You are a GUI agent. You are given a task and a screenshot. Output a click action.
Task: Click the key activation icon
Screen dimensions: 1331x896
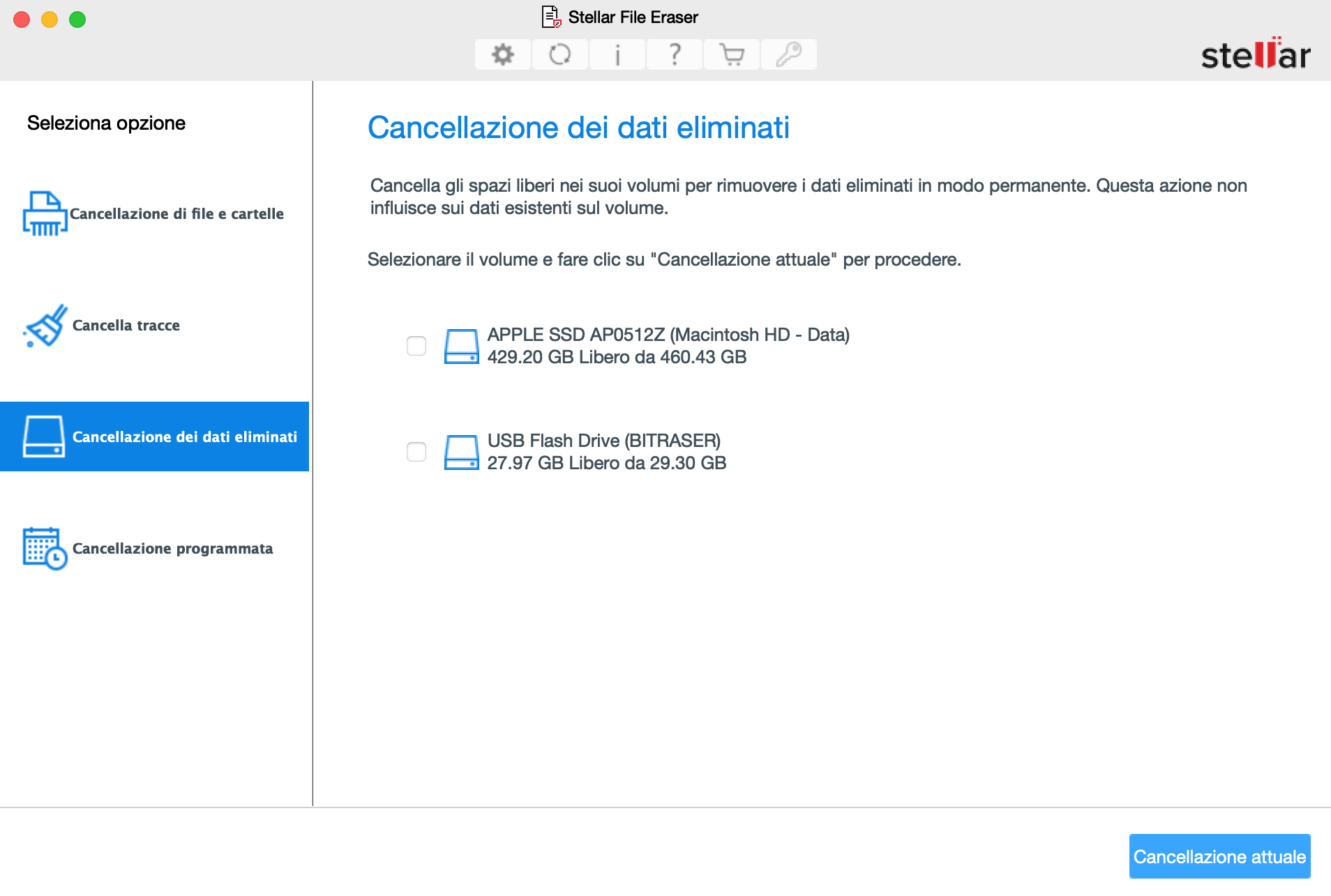[x=789, y=54]
